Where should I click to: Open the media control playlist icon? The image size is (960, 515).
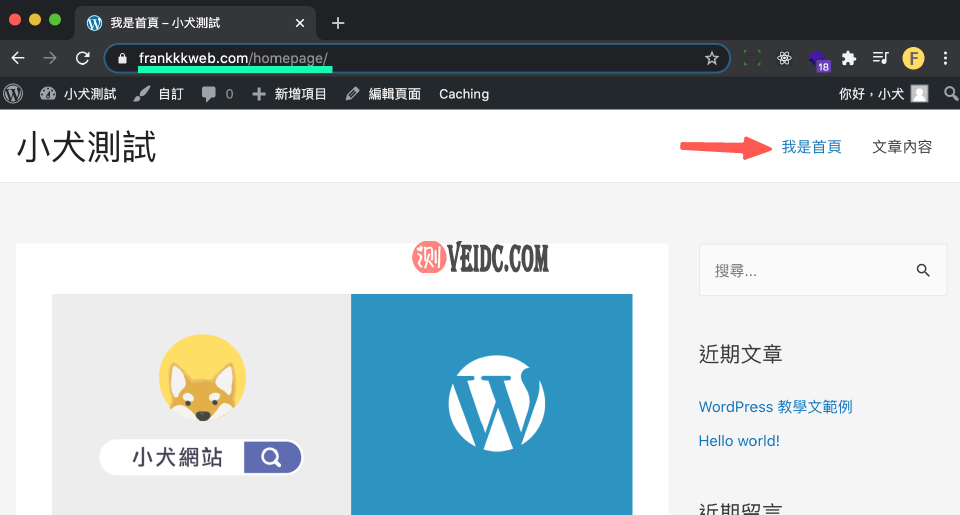880,58
